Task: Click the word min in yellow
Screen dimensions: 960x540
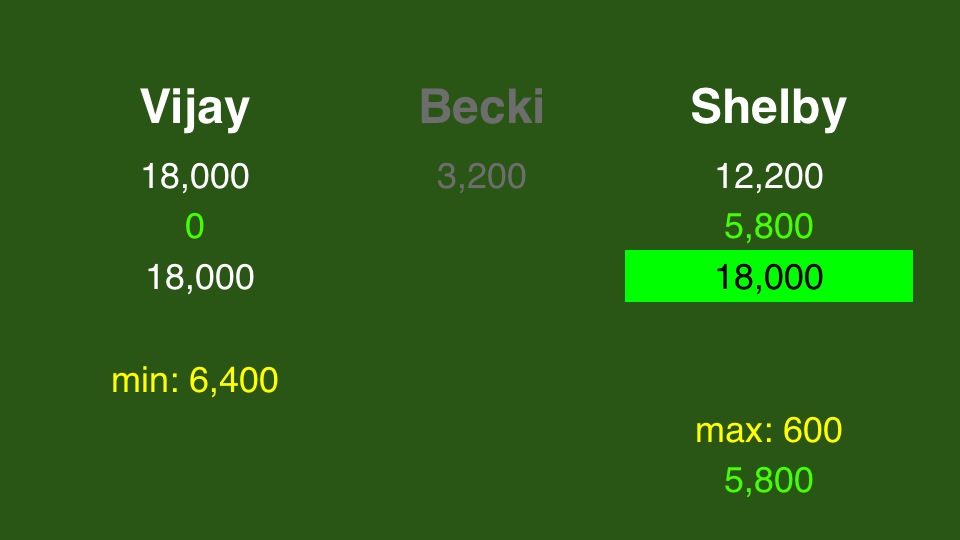Action: click(142, 380)
